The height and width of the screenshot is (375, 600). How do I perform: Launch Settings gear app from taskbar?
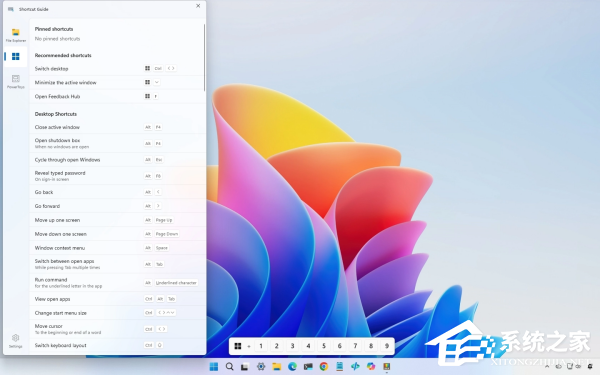click(x=261, y=367)
